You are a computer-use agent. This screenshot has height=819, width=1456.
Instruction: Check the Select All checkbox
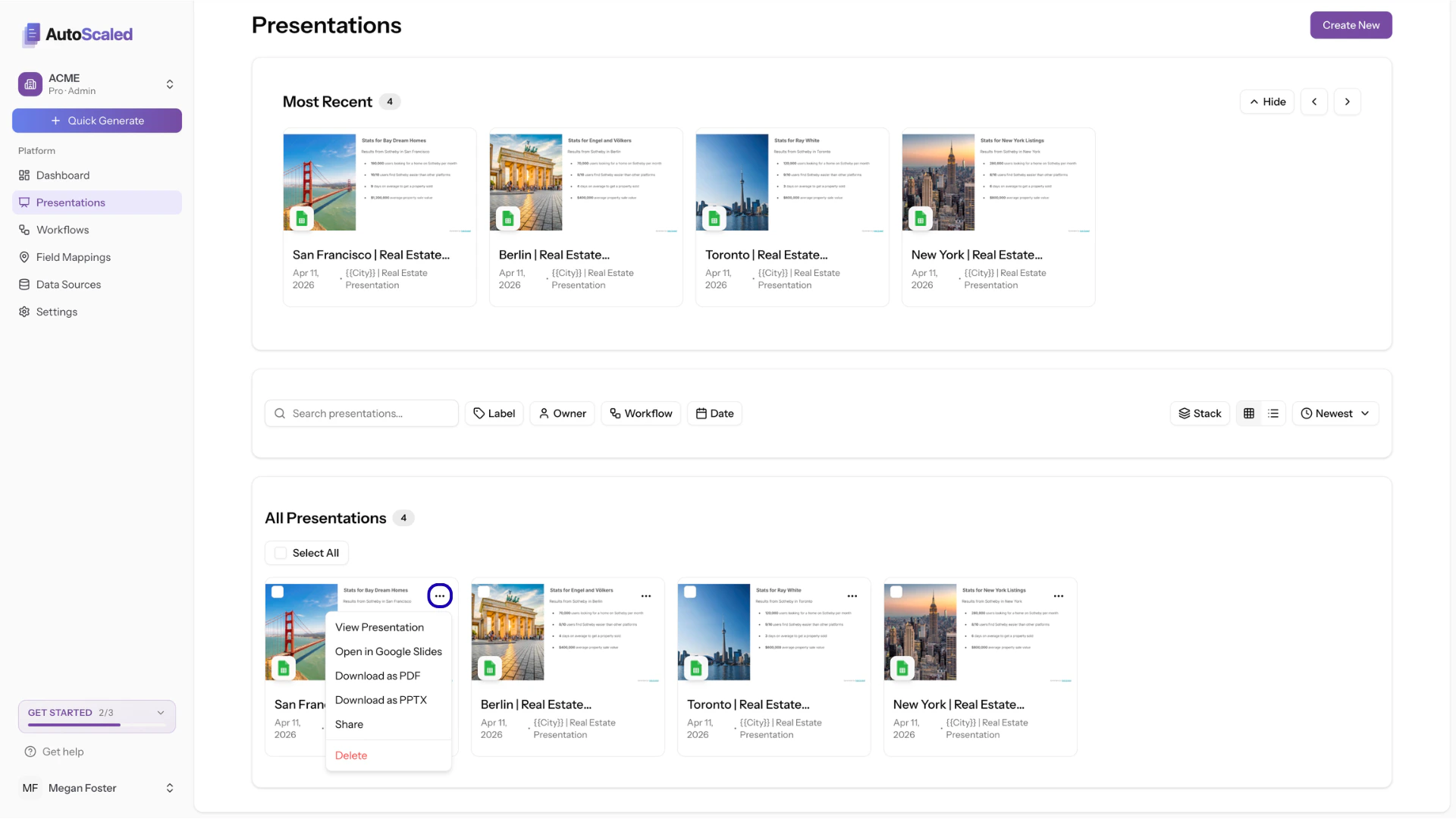point(281,553)
